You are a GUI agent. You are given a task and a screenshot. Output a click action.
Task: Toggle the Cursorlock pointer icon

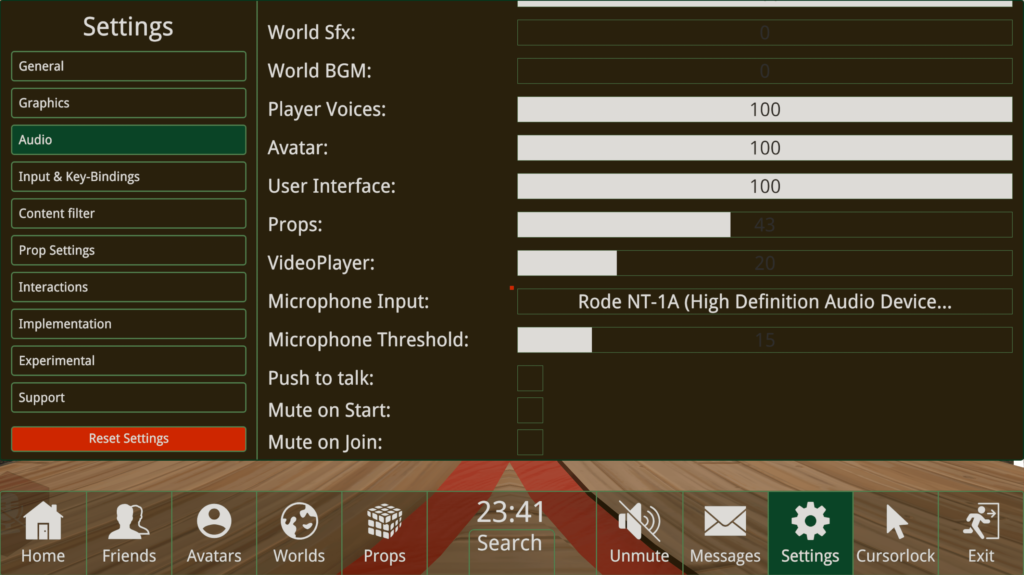point(896,521)
